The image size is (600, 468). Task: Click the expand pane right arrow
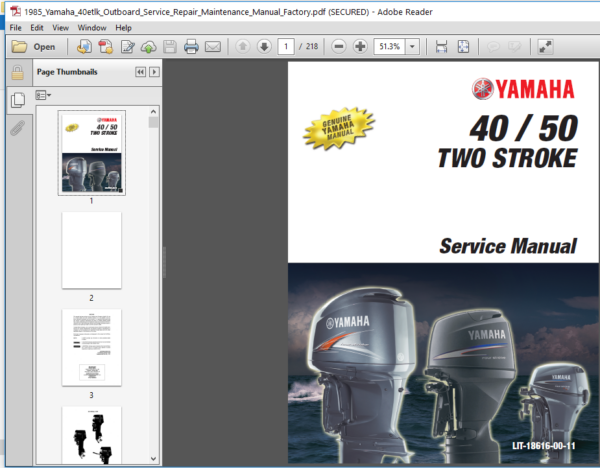pos(154,72)
